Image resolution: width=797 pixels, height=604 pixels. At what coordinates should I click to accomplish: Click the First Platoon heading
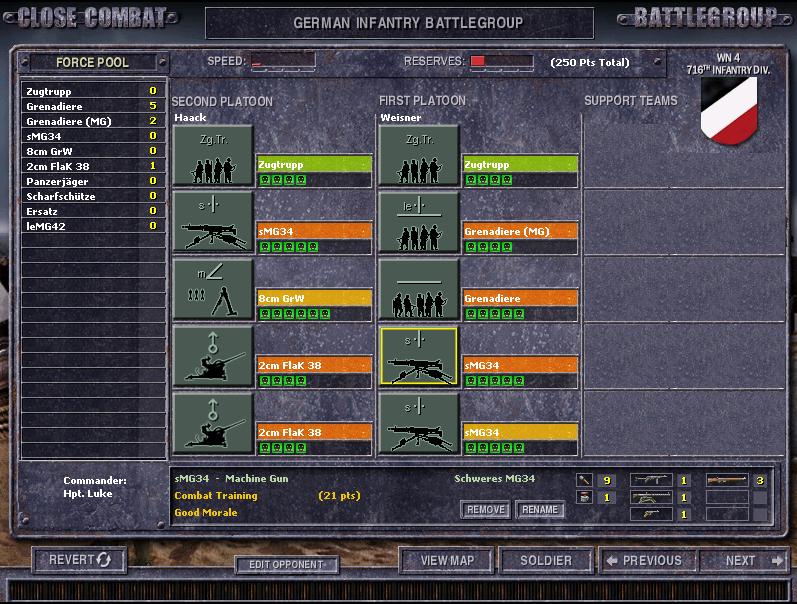pyautogui.click(x=422, y=101)
